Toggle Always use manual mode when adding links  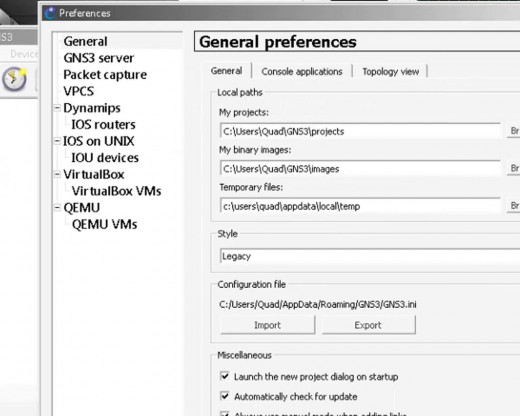pyautogui.click(x=225, y=414)
